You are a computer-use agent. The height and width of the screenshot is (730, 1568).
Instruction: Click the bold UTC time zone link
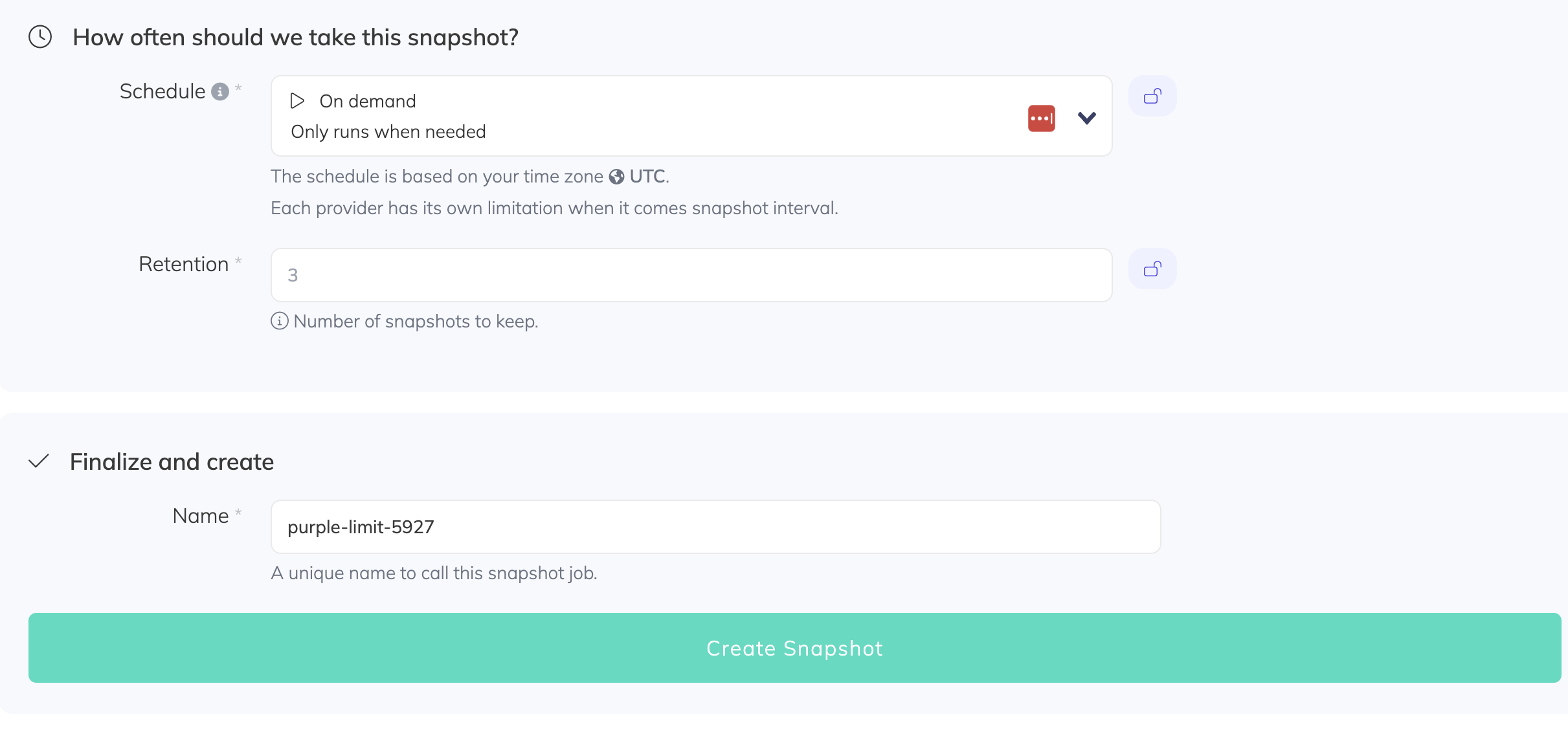647,176
